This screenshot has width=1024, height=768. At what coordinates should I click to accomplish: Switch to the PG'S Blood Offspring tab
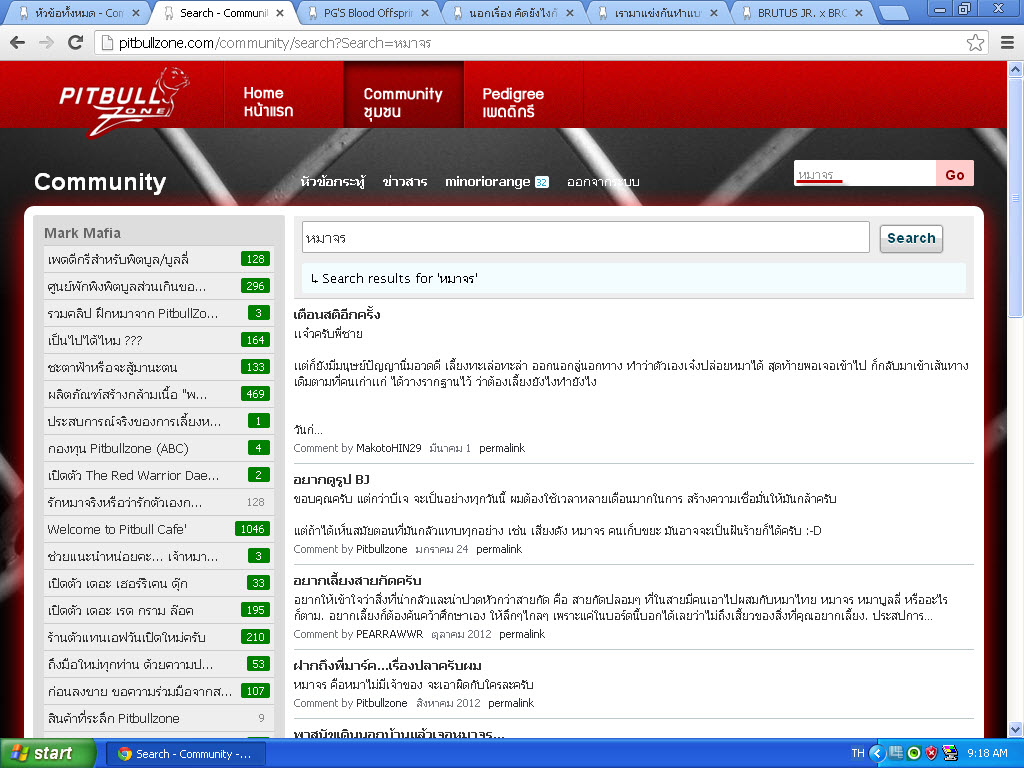click(x=368, y=13)
